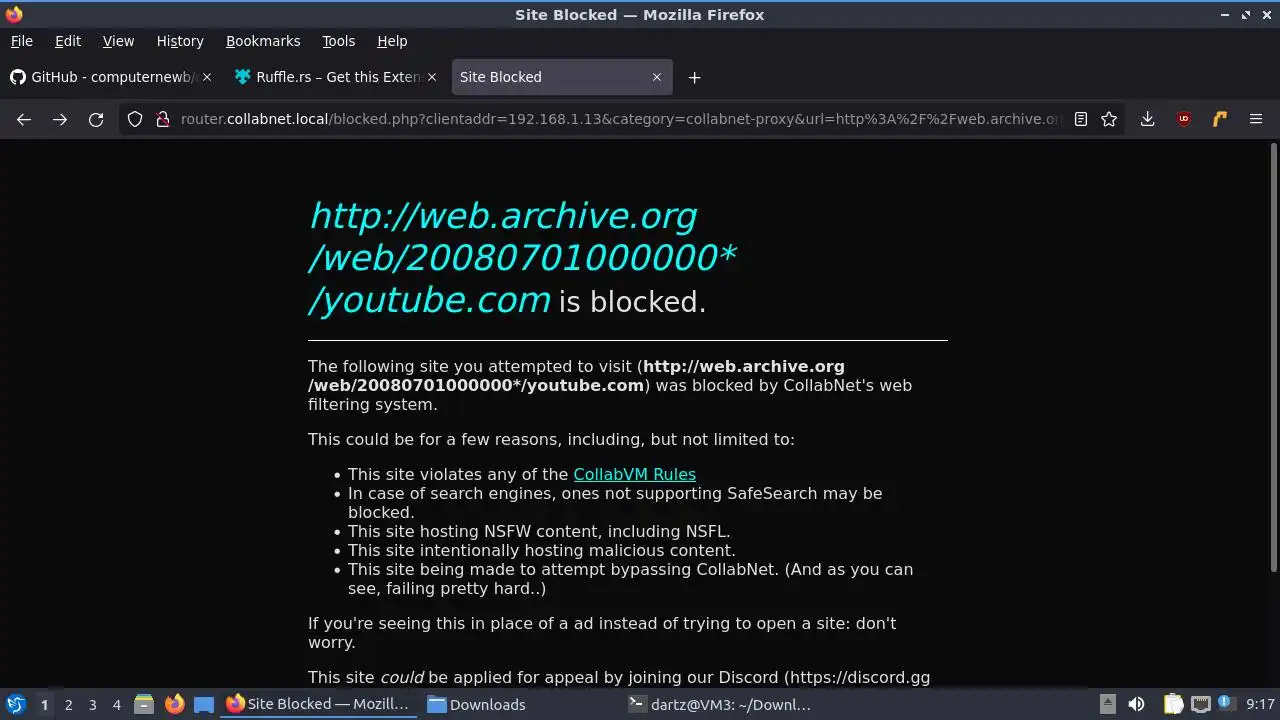The height and width of the screenshot is (720, 1280).
Task: Open the network status tray icon
Action: click(x=1200, y=704)
